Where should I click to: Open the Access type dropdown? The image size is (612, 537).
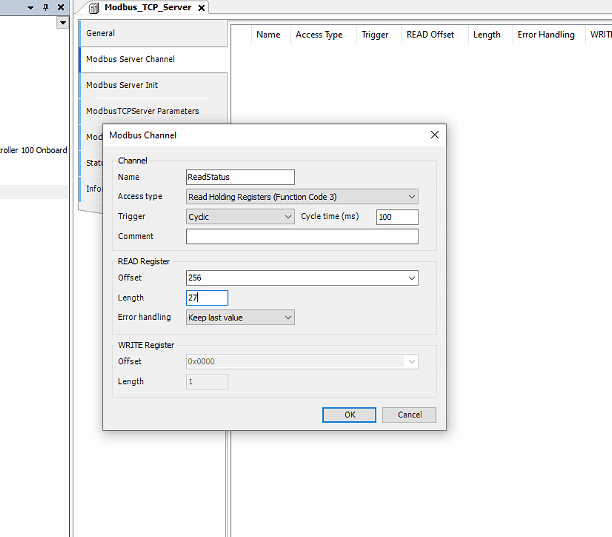[302, 197]
